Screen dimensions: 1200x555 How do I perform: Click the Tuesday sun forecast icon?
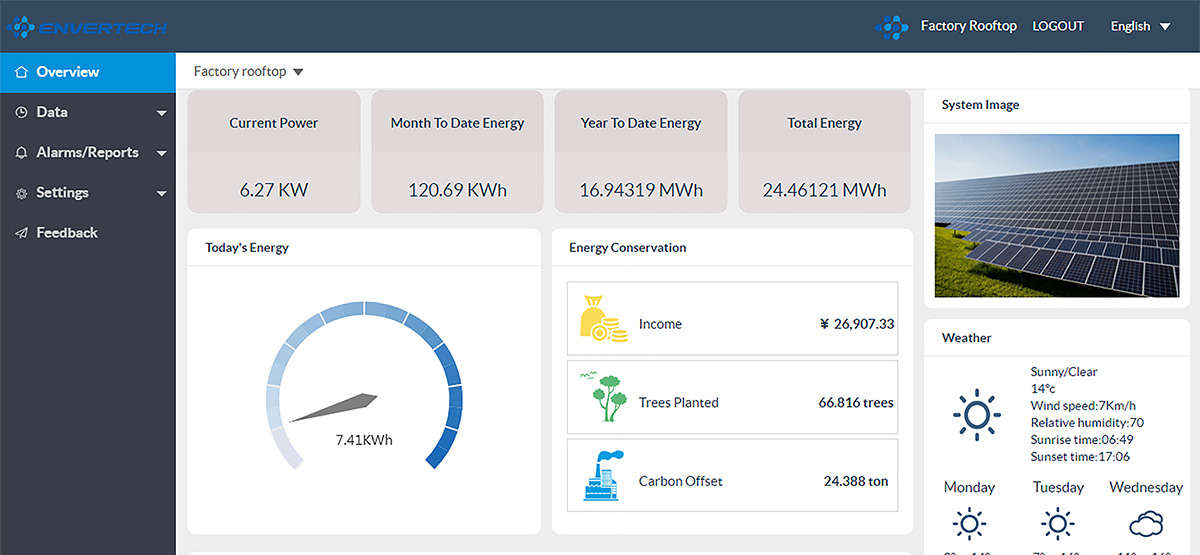[1056, 523]
